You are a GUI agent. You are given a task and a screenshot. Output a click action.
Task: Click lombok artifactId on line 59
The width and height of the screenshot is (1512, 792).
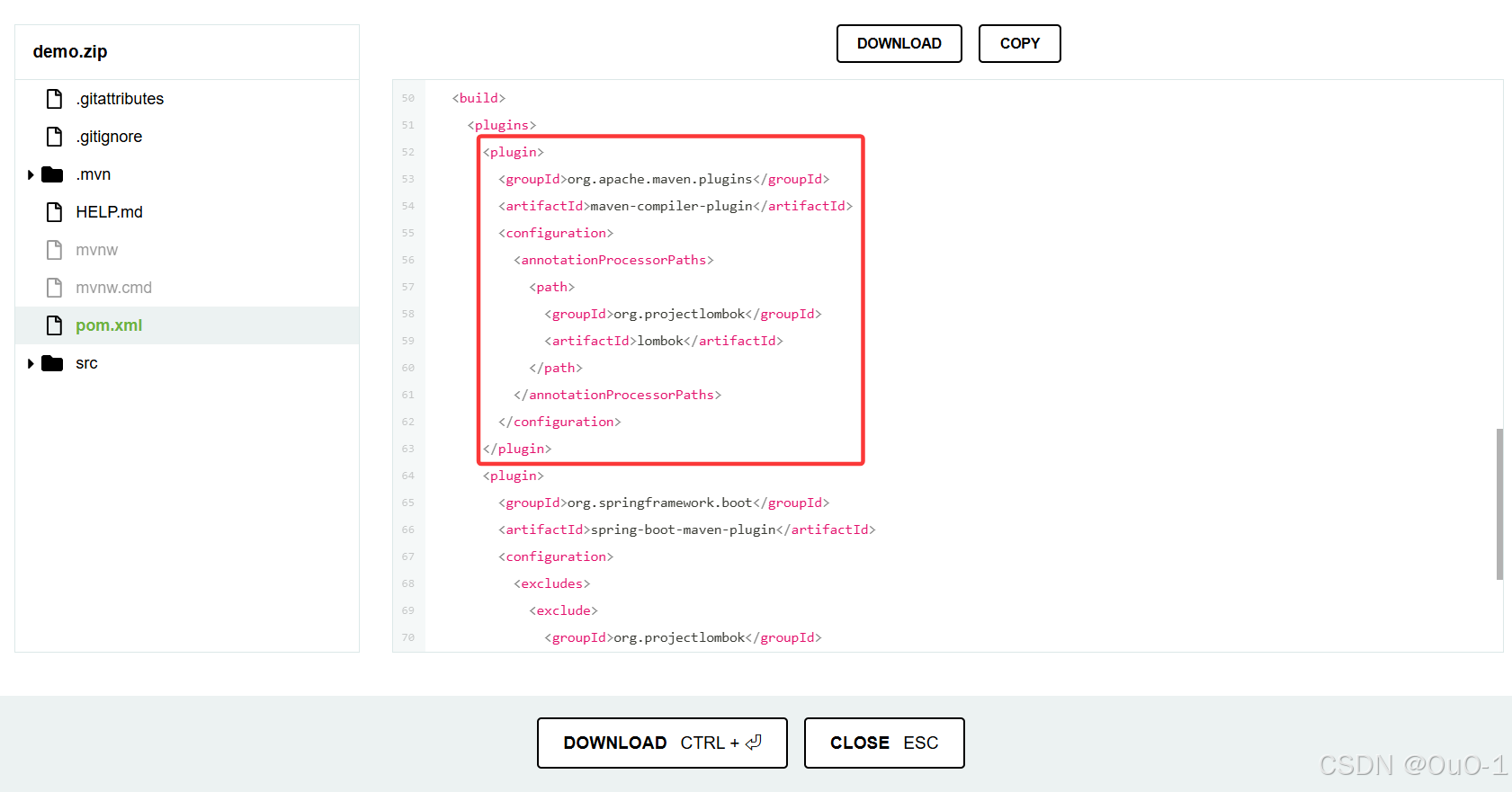click(x=660, y=341)
